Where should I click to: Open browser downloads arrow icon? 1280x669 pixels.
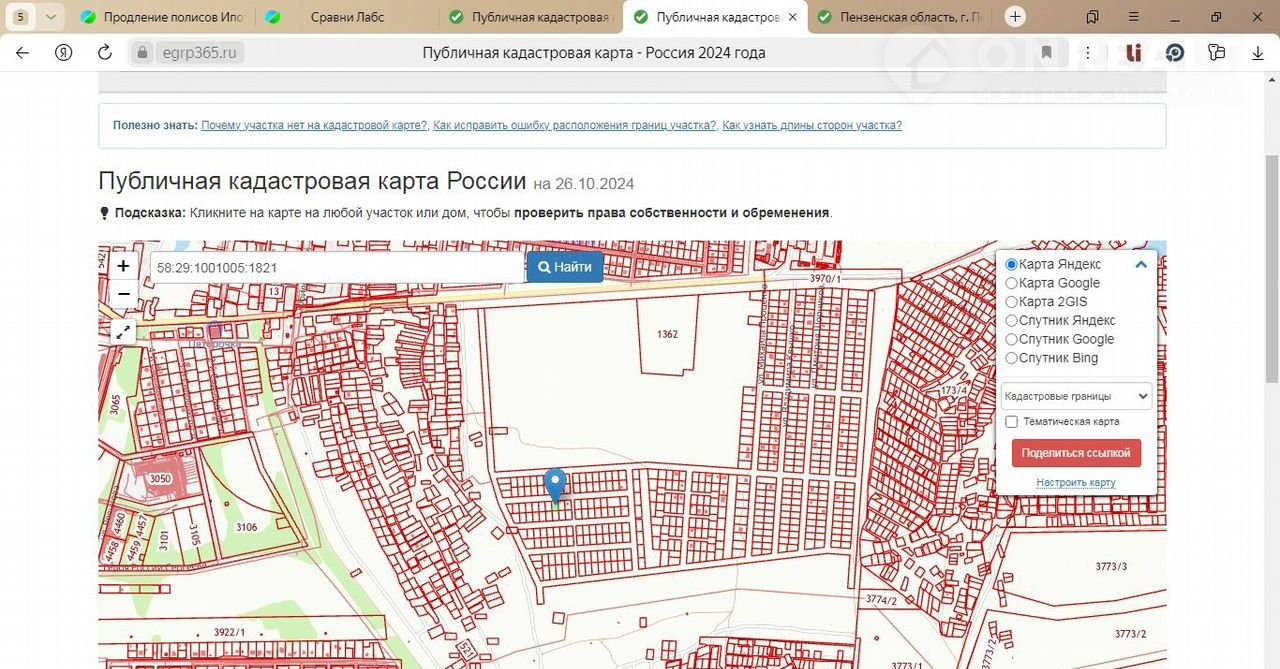[1258, 53]
